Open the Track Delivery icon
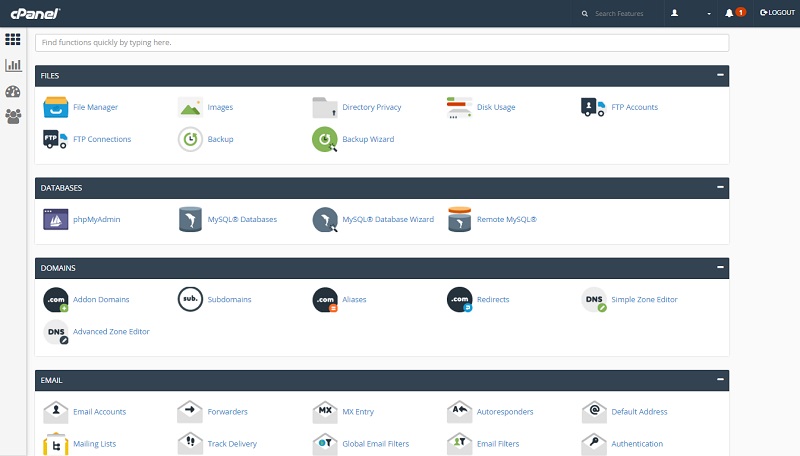This screenshot has width=800, height=456. pyautogui.click(x=190, y=444)
